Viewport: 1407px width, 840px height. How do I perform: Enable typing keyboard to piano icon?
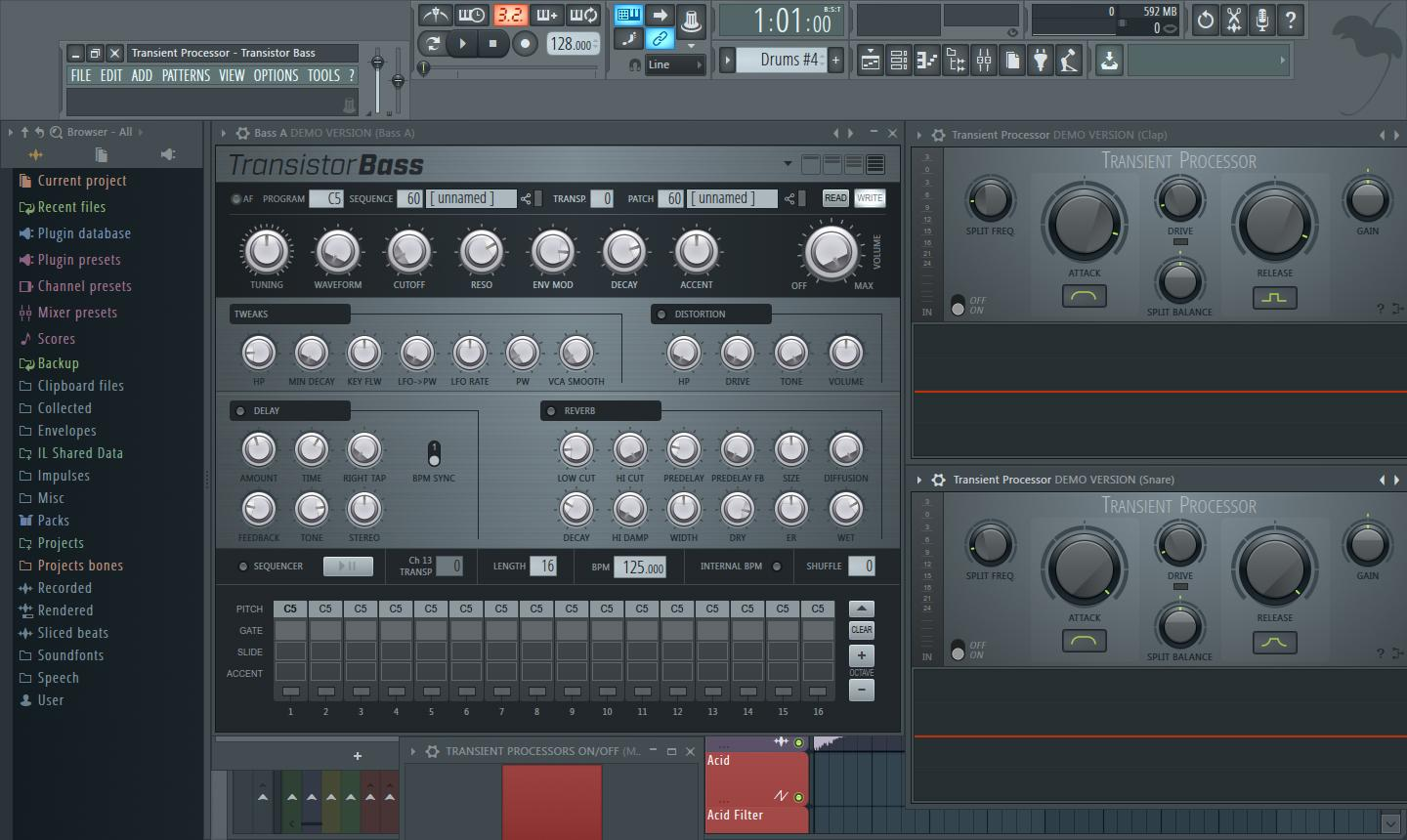point(628,15)
